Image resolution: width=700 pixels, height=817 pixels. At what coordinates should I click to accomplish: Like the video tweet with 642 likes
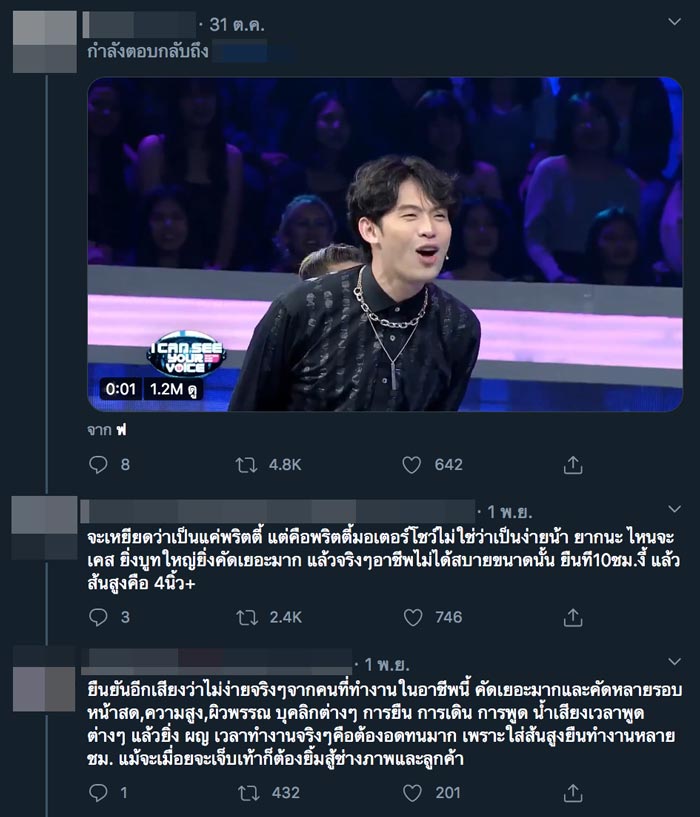coord(411,465)
